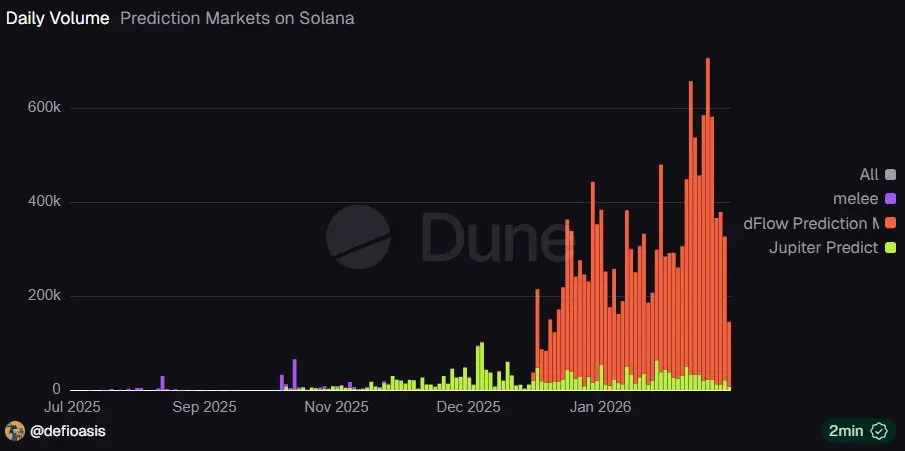The image size is (905, 451).
Task: Click the purple melee legend swatch
Action: click(891, 199)
